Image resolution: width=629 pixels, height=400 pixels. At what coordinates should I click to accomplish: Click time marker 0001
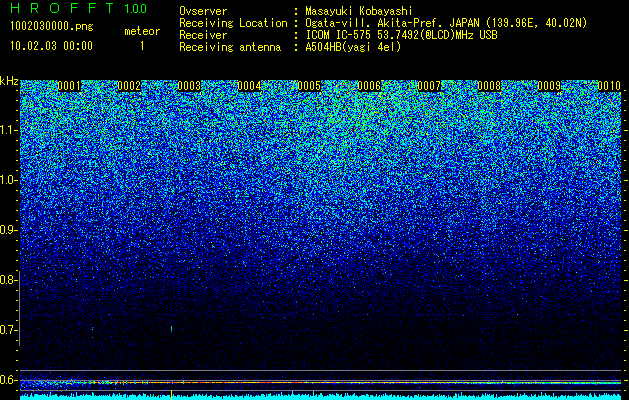[x=69, y=86]
